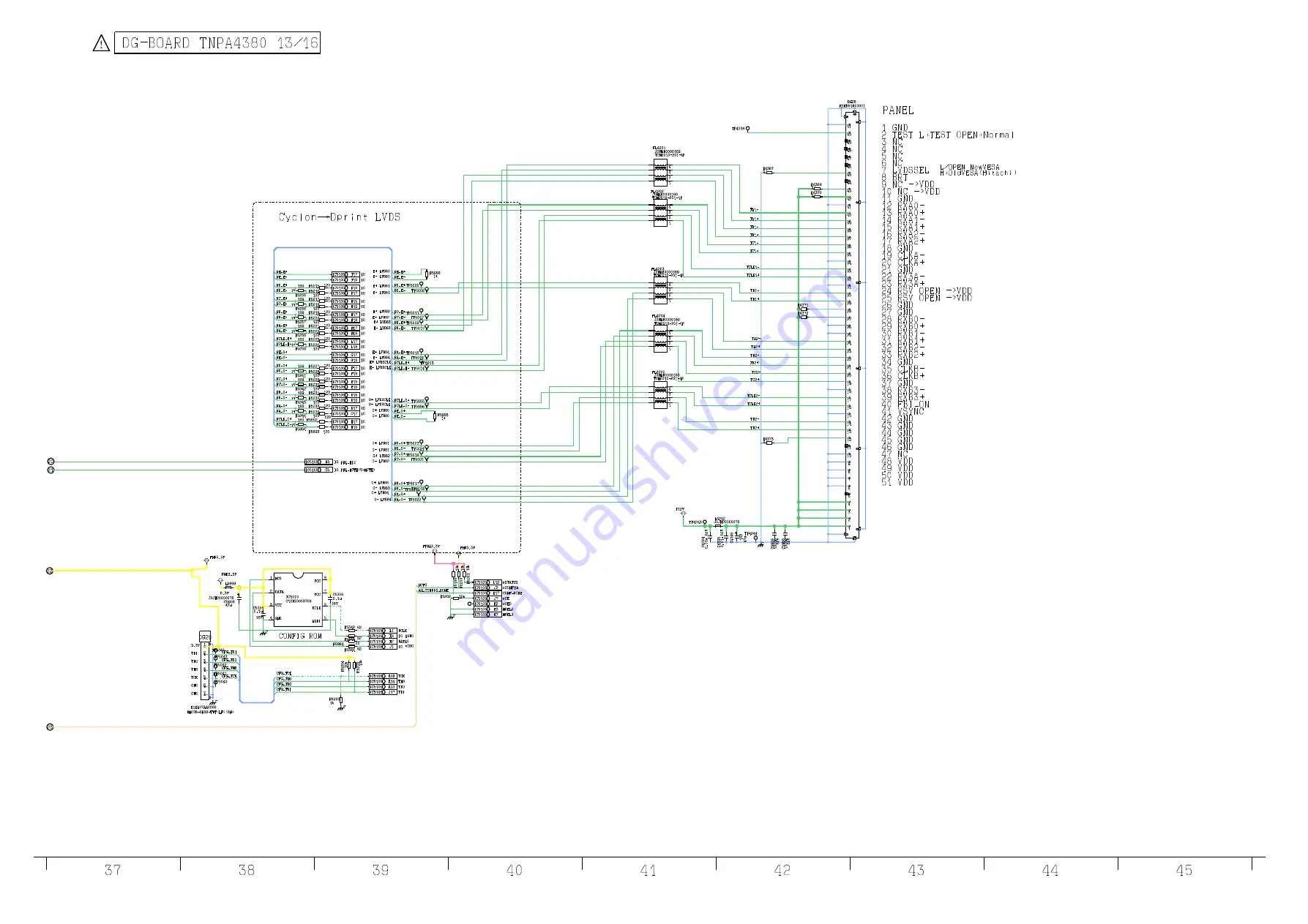Select pin '24 RSV OPEN ->VDD'
The image size is (1308, 924).
[927, 291]
